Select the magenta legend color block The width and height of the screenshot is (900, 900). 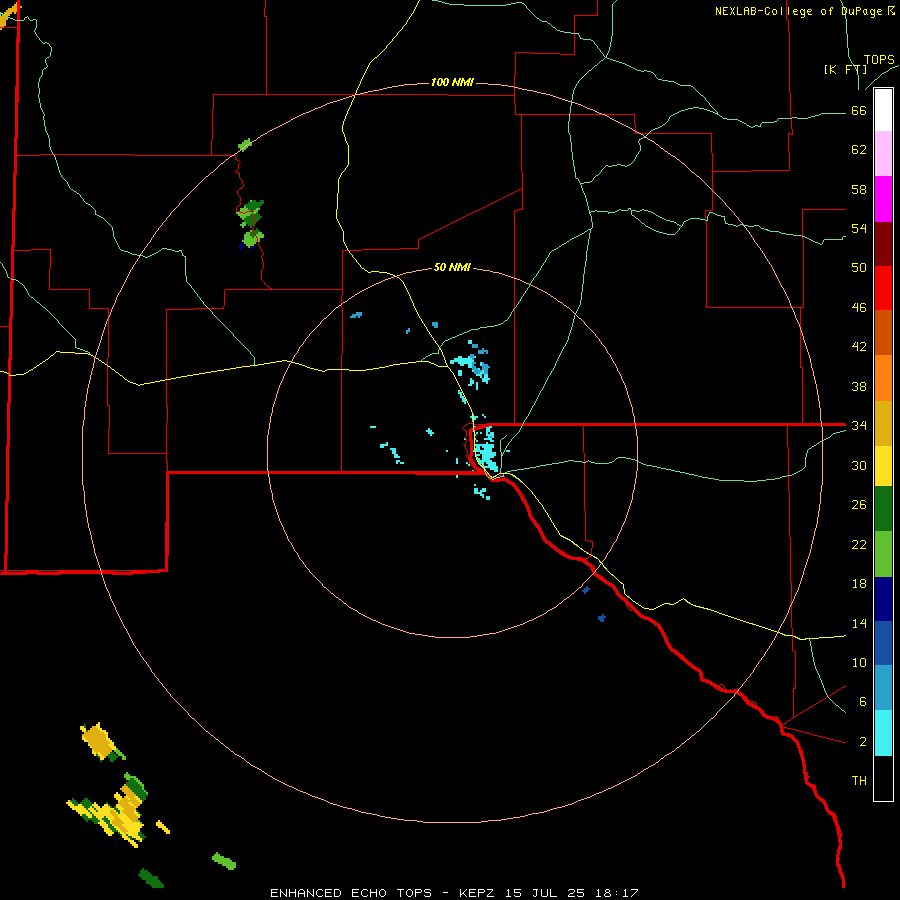pyautogui.click(x=883, y=199)
